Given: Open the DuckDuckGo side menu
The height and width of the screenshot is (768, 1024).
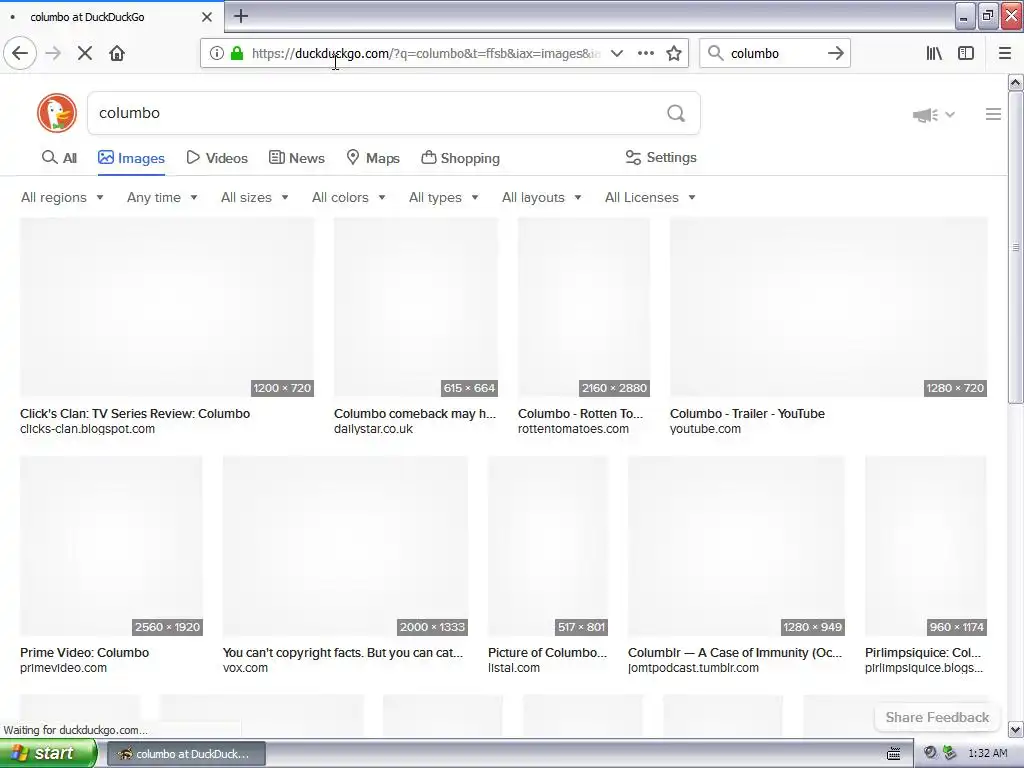Looking at the screenshot, I should (993, 114).
